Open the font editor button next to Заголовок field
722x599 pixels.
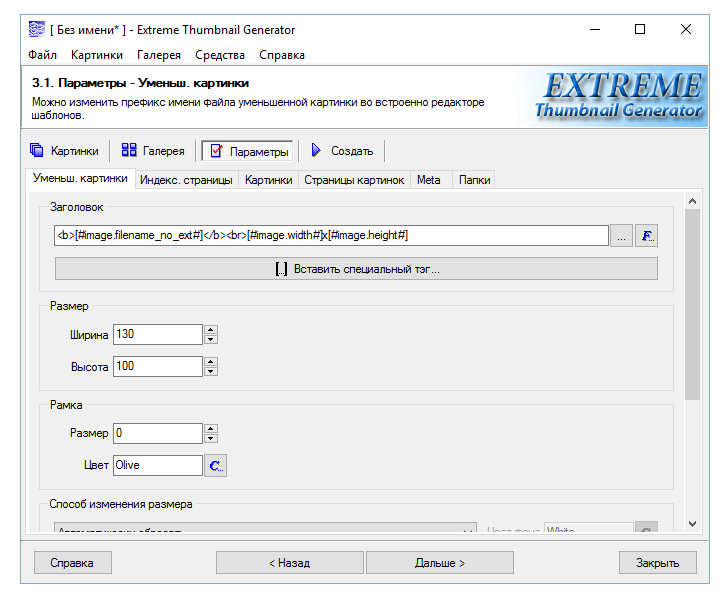646,236
